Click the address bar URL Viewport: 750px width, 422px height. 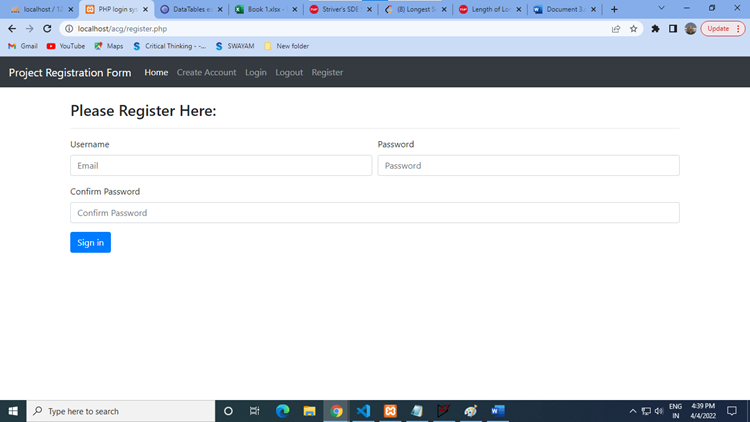coord(122,29)
